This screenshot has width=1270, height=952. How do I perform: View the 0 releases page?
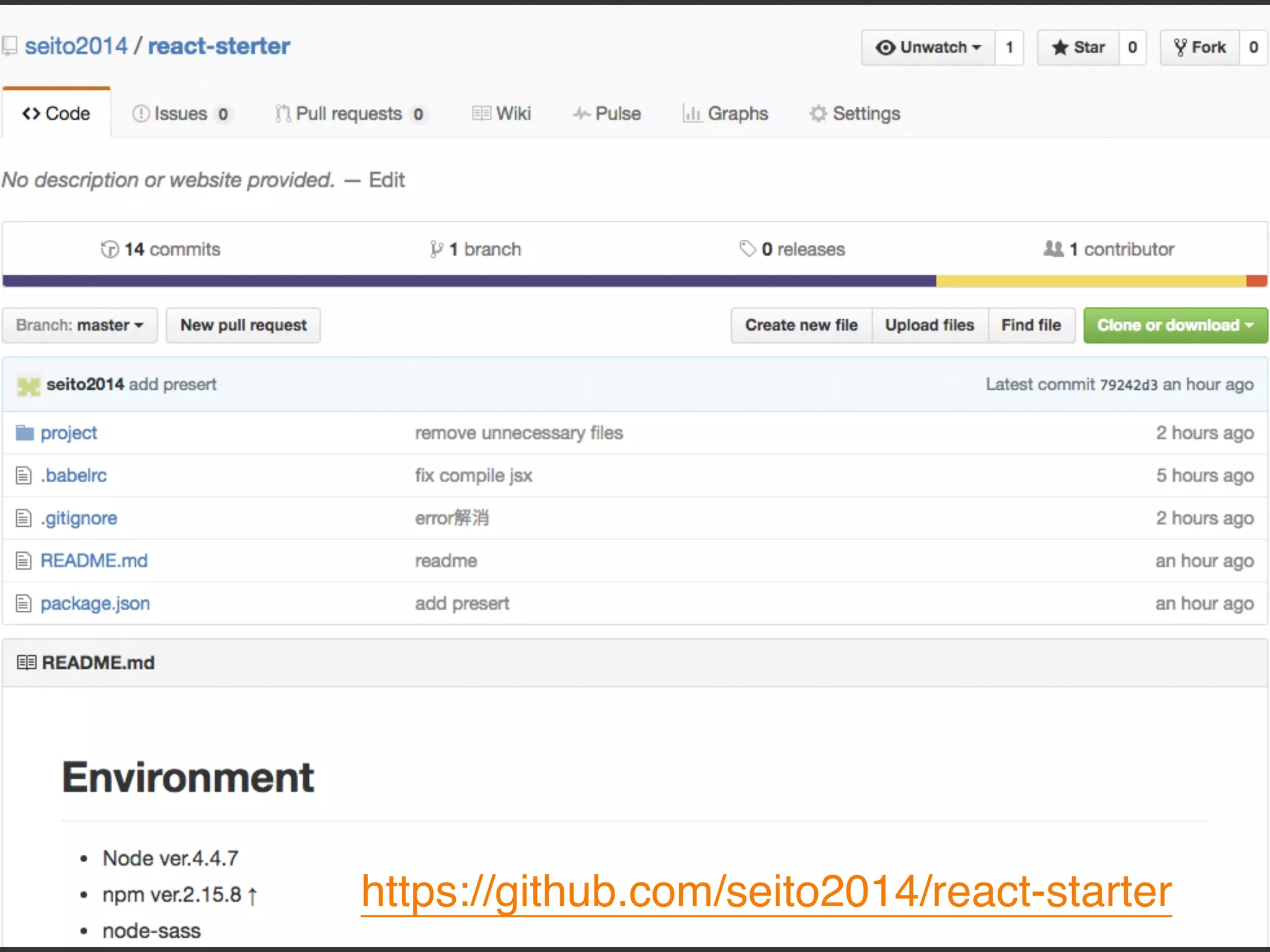click(x=792, y=249)
